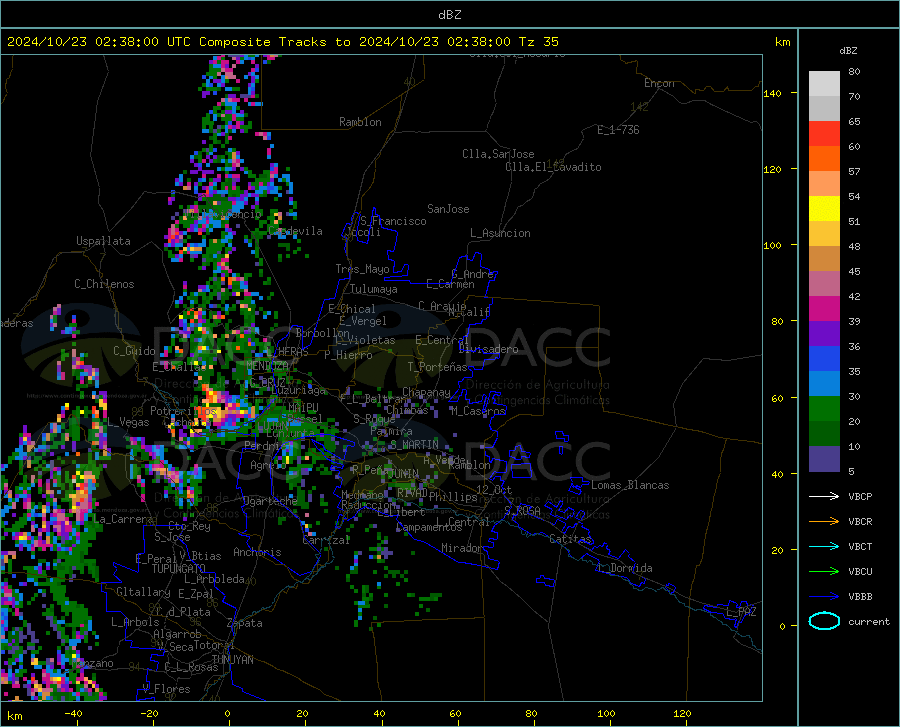Click the Tres_Mayo label

(x=362, y=269)
